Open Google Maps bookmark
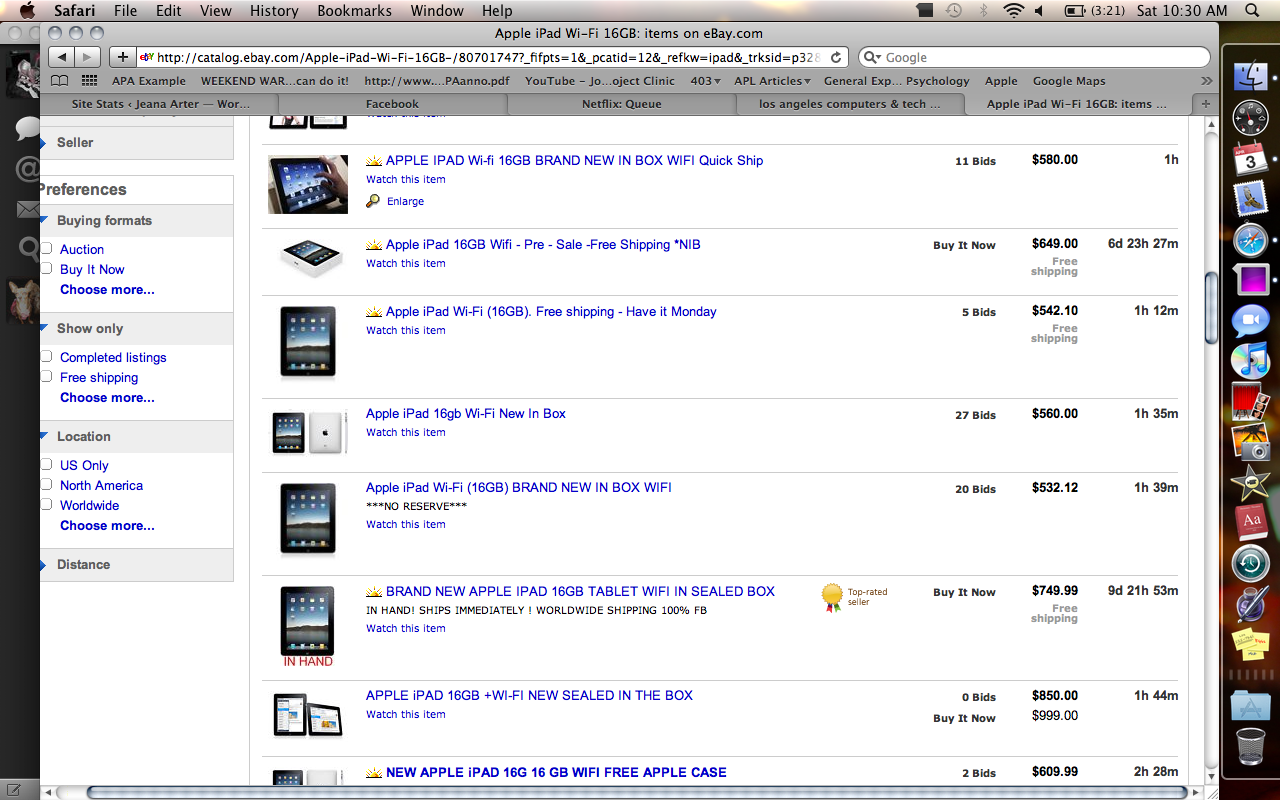1280x800 pixels. tap(1069, 81)
